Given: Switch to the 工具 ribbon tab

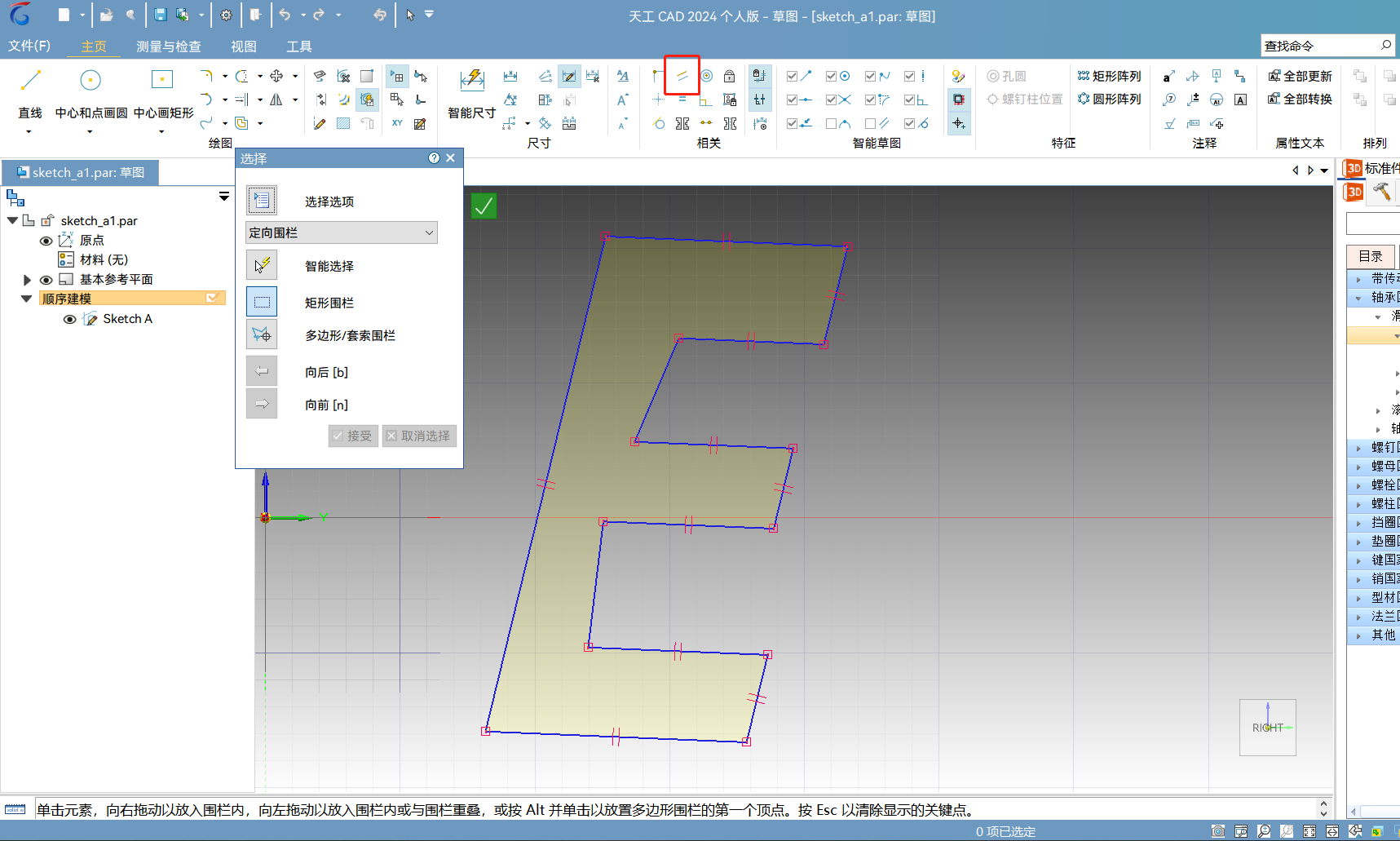Looking at the screenshot, I should [x=299, y=46].
